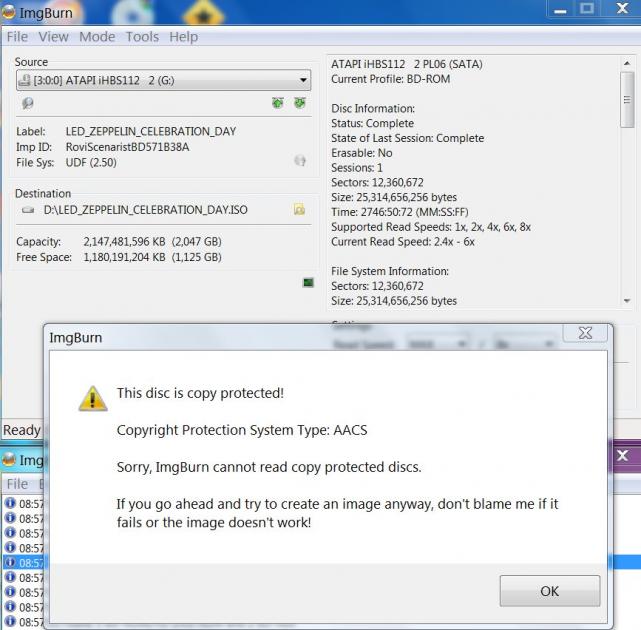The height and width of the screenshot is (630, 641).
Task: Click OK on copy protected warning
Action: tap(550, 591)
